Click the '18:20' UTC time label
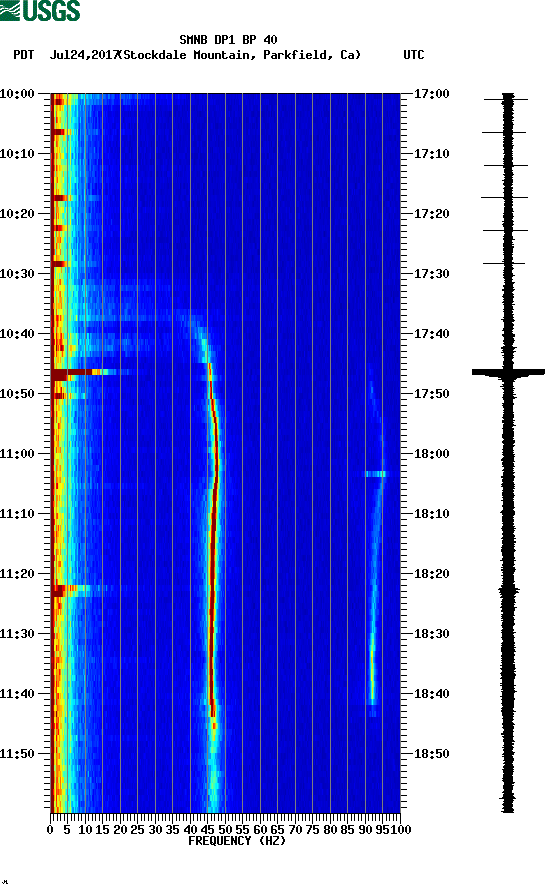The width and height of the screenshot is (552, 893). coord(432,574)
